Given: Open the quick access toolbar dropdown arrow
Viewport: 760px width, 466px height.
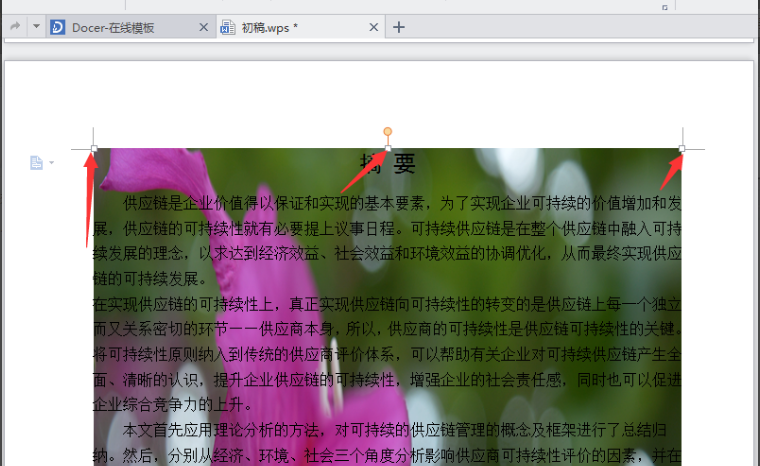Looking at the screenshot, I should (x=36, y=26).
